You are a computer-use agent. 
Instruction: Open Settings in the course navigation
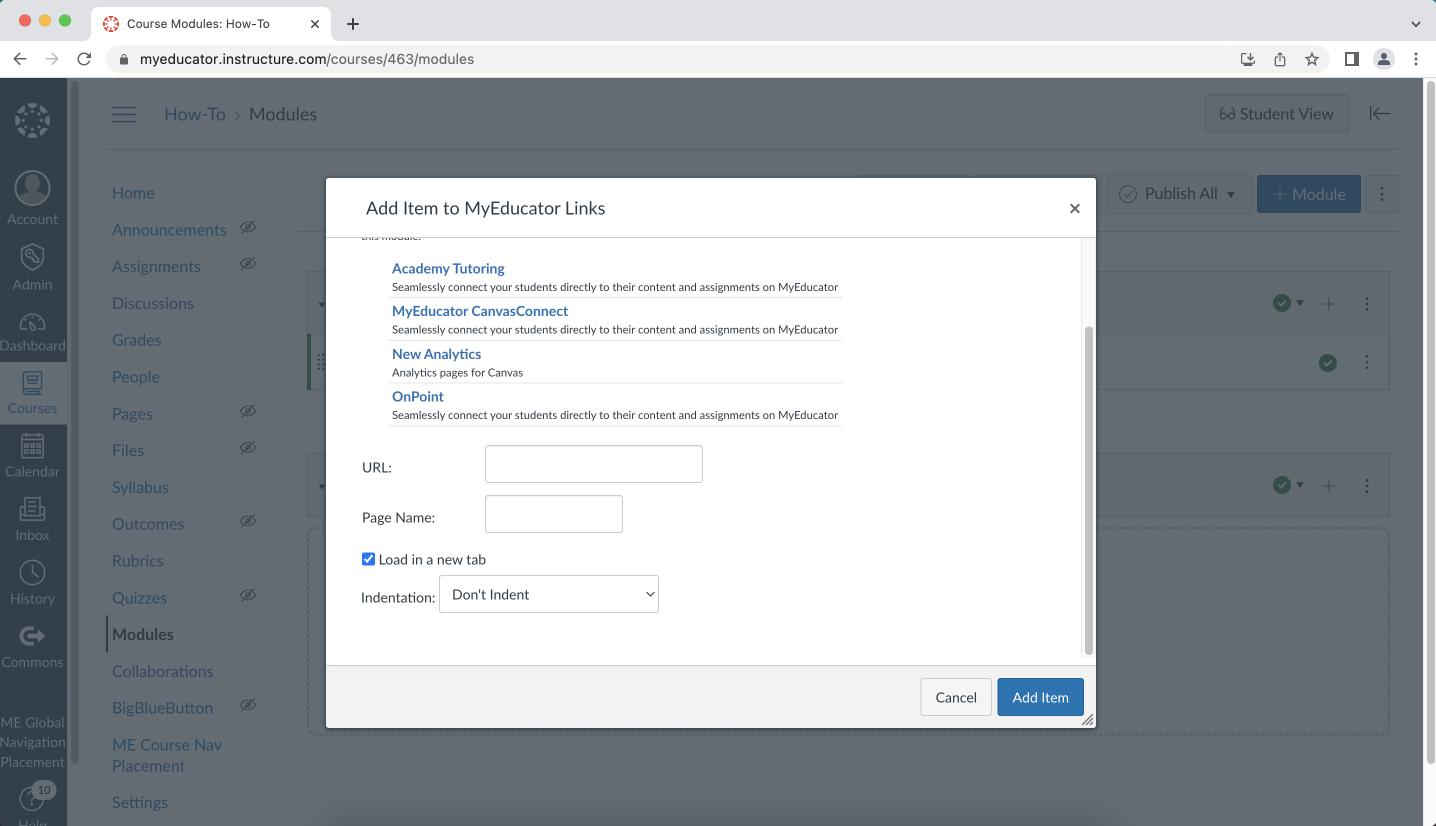(x=140, y=802)
